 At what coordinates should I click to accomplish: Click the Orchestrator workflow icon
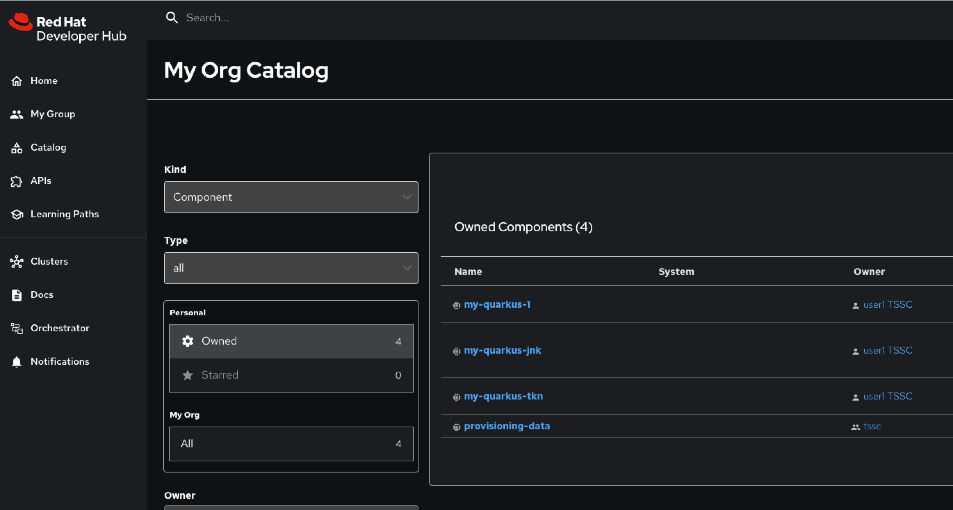point(16,328)
